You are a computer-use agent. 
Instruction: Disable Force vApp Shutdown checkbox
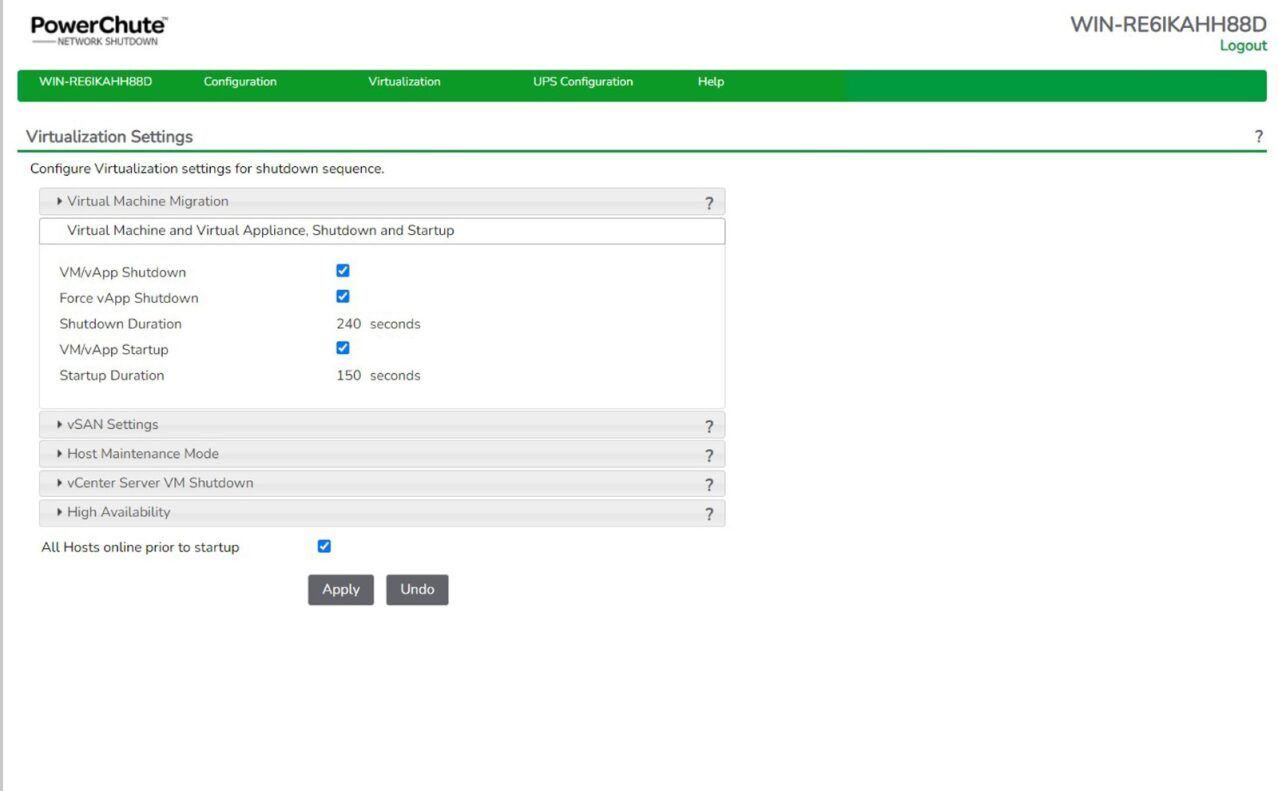pyautogui.click(x=343, y=297)
